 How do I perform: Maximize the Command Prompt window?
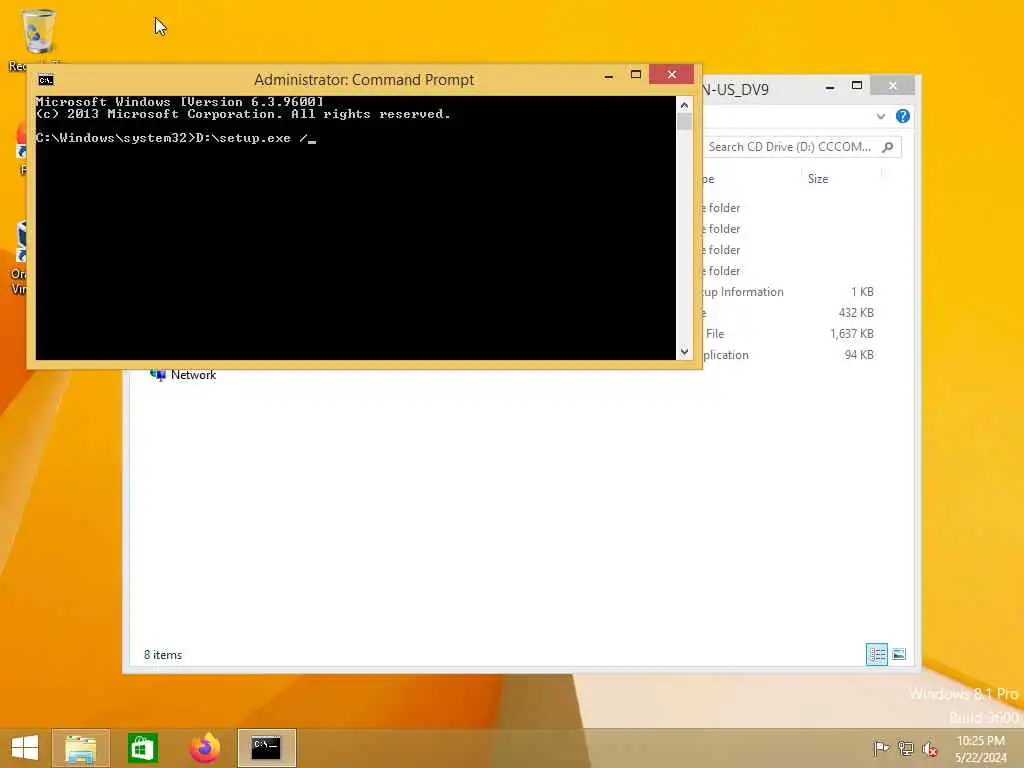(635, 75)
